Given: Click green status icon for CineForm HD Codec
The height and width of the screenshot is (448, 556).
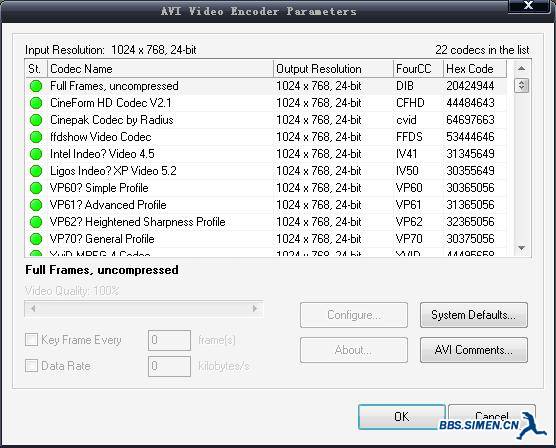Looking at the screenshot, I should 36,103.
